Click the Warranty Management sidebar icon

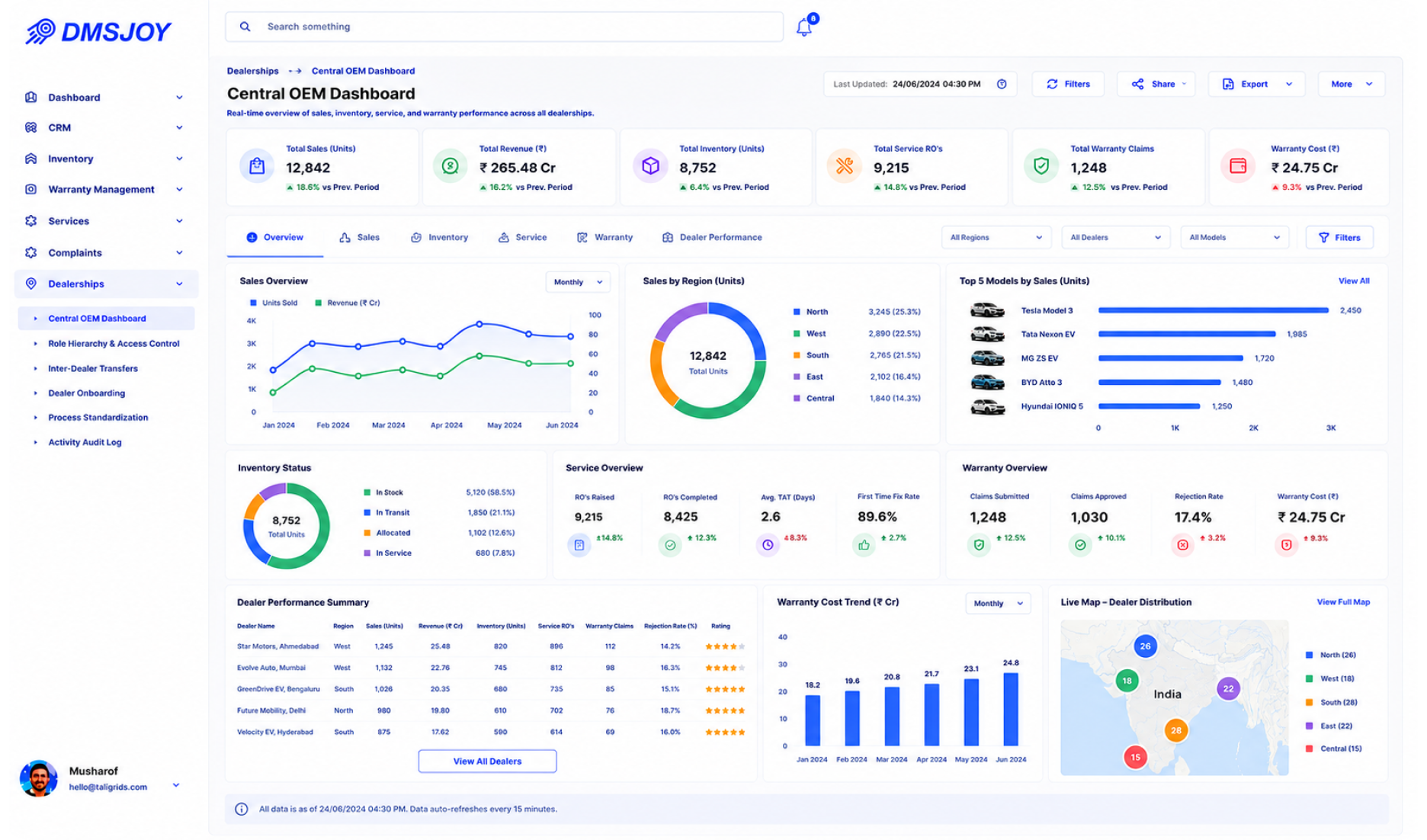[30, 189]
